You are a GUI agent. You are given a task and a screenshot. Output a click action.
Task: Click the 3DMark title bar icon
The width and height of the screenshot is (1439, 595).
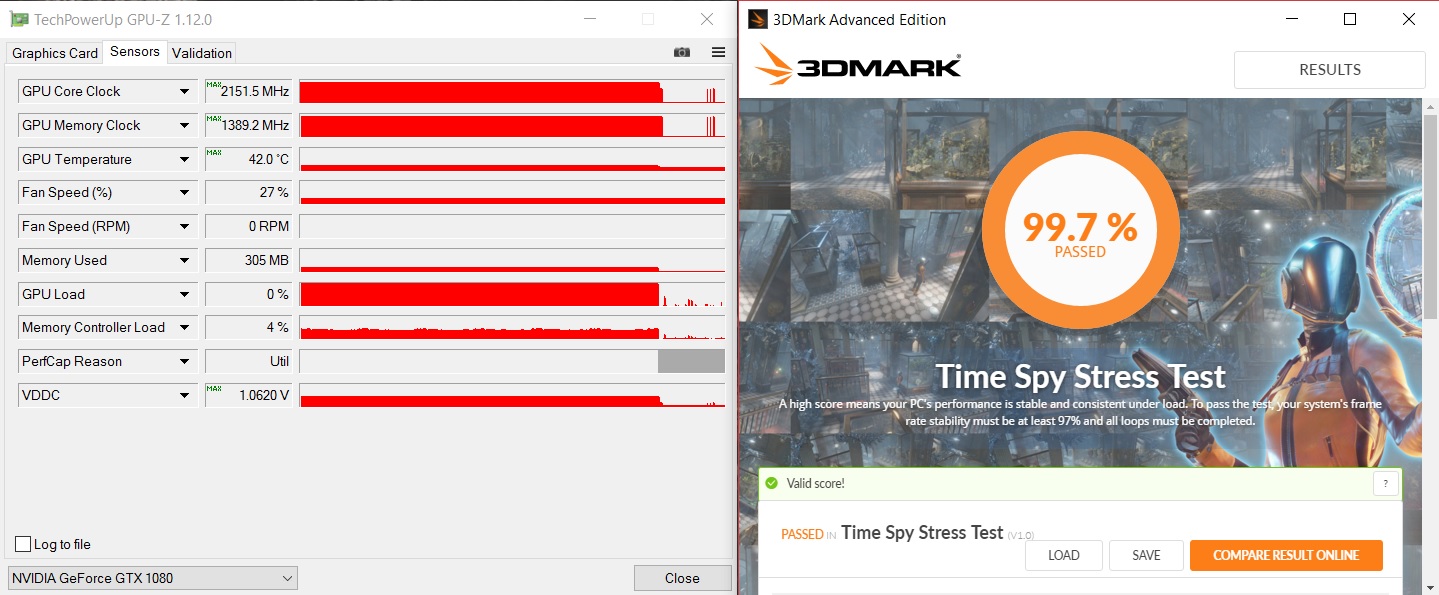point(758,19)
